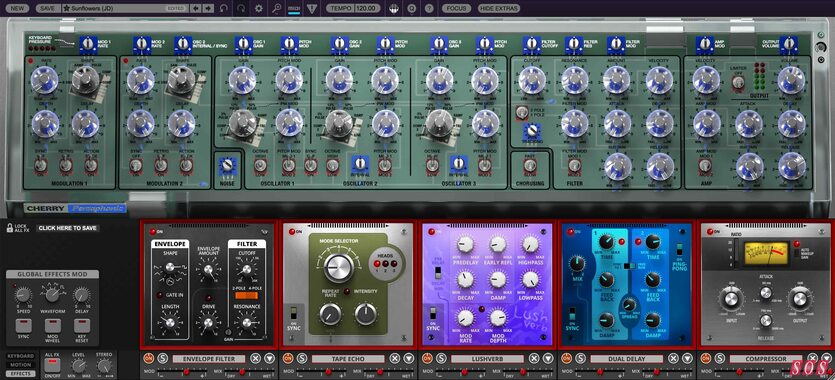This screenshot has height=380, width=835.
Task: Open effect list from Lushverb name field
Action: [488, 359]
